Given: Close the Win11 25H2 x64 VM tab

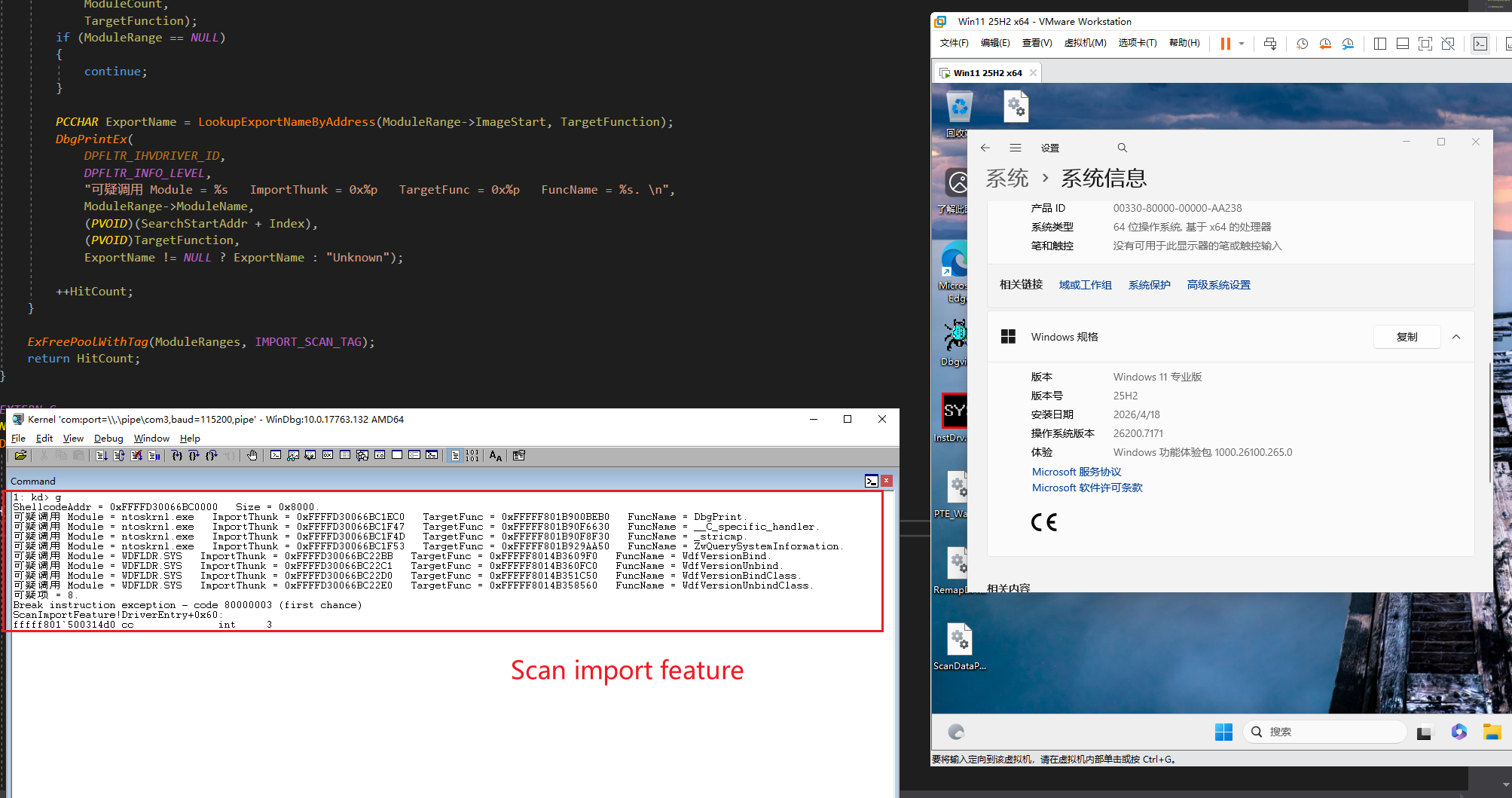Looking at the screenshot, I should (x=1033, y=73).
